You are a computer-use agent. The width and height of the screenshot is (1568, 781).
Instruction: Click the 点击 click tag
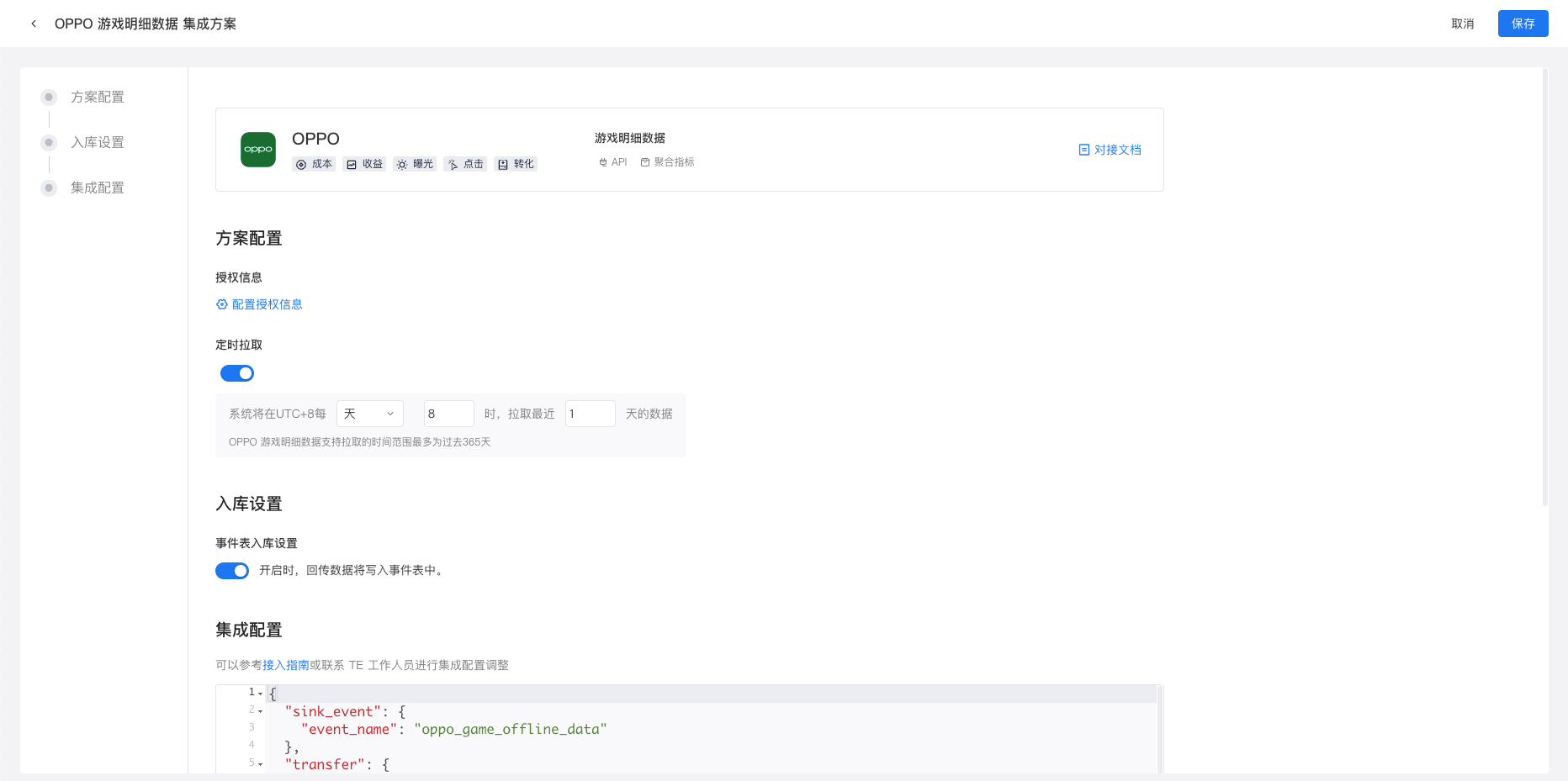tap(465, 164)
